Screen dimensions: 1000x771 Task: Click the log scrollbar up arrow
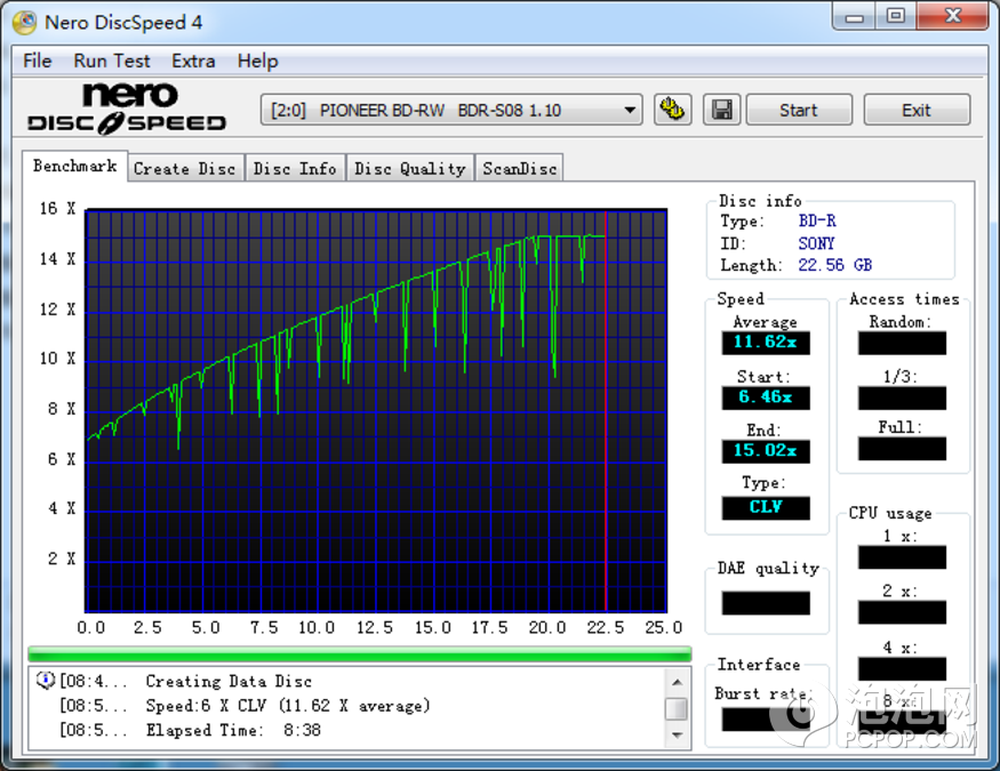677,682
